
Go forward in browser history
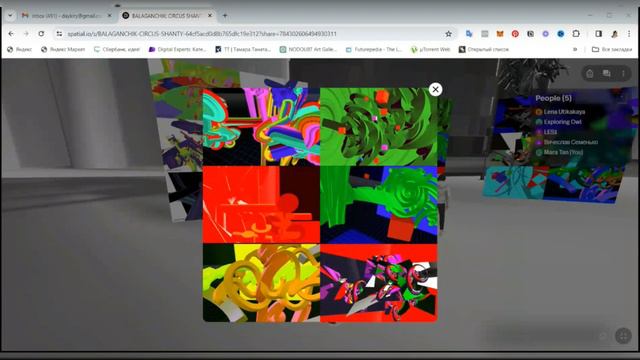coord(26,34)
